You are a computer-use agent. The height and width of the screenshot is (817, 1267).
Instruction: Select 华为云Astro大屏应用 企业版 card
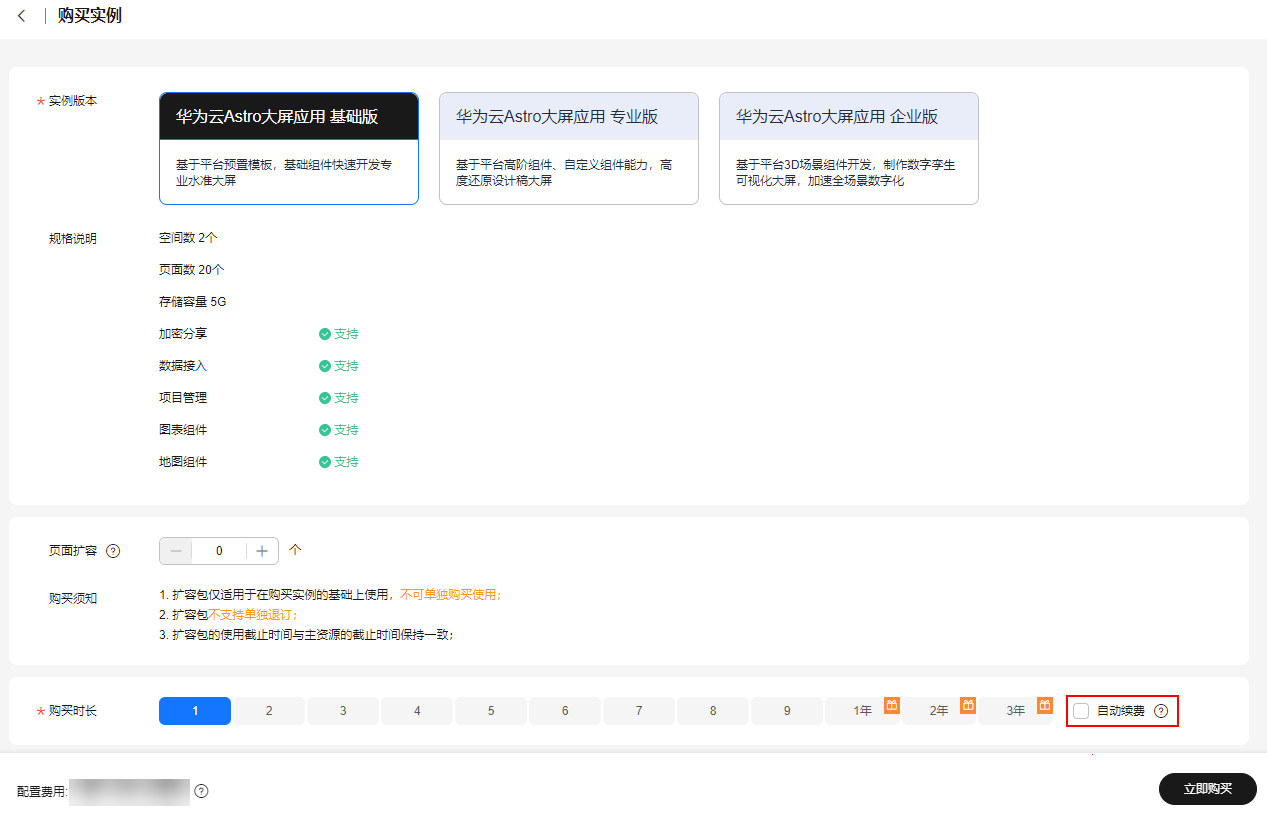(849, 148)
